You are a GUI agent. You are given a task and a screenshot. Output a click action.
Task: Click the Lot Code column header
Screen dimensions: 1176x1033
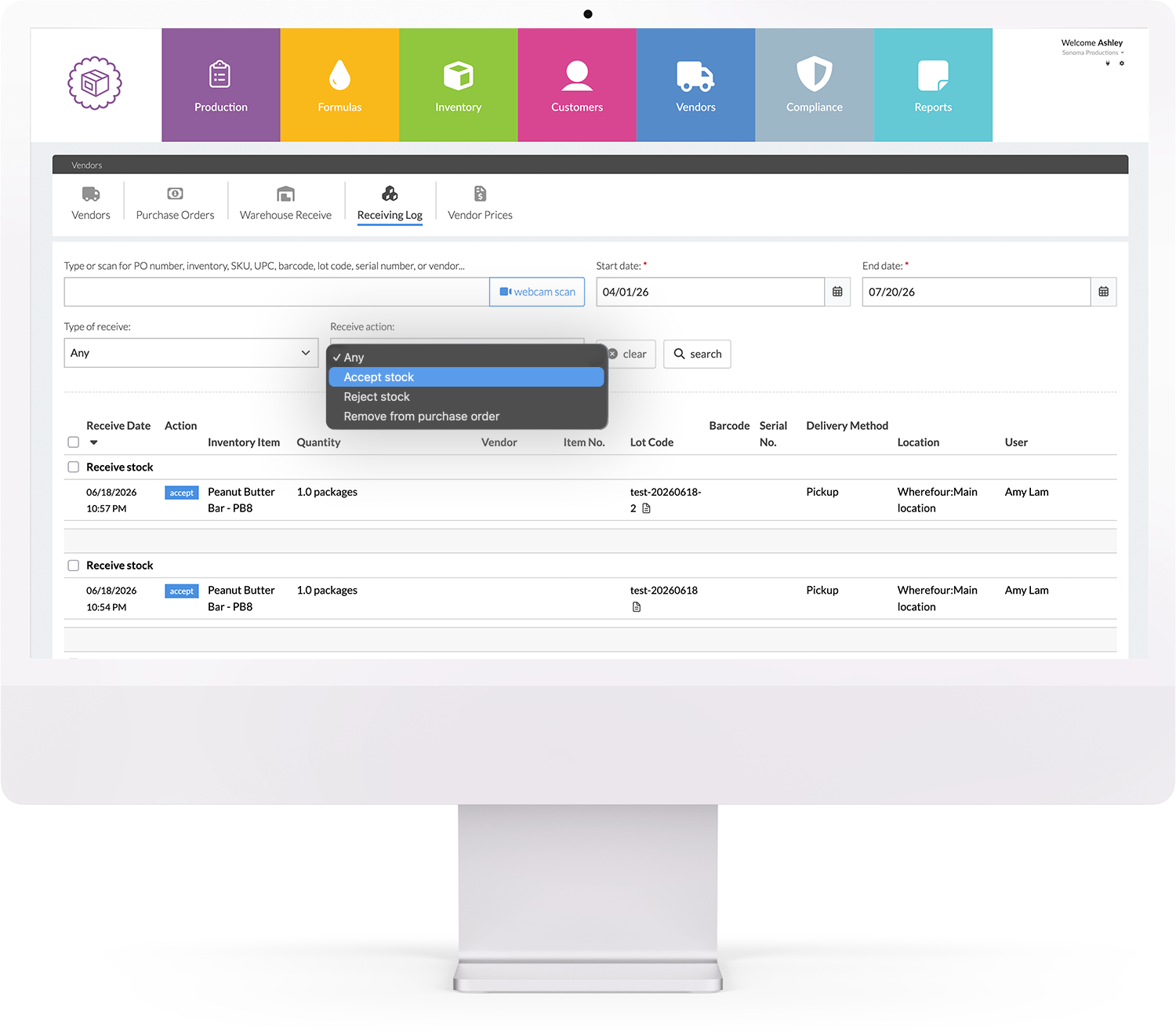[652, 442]
